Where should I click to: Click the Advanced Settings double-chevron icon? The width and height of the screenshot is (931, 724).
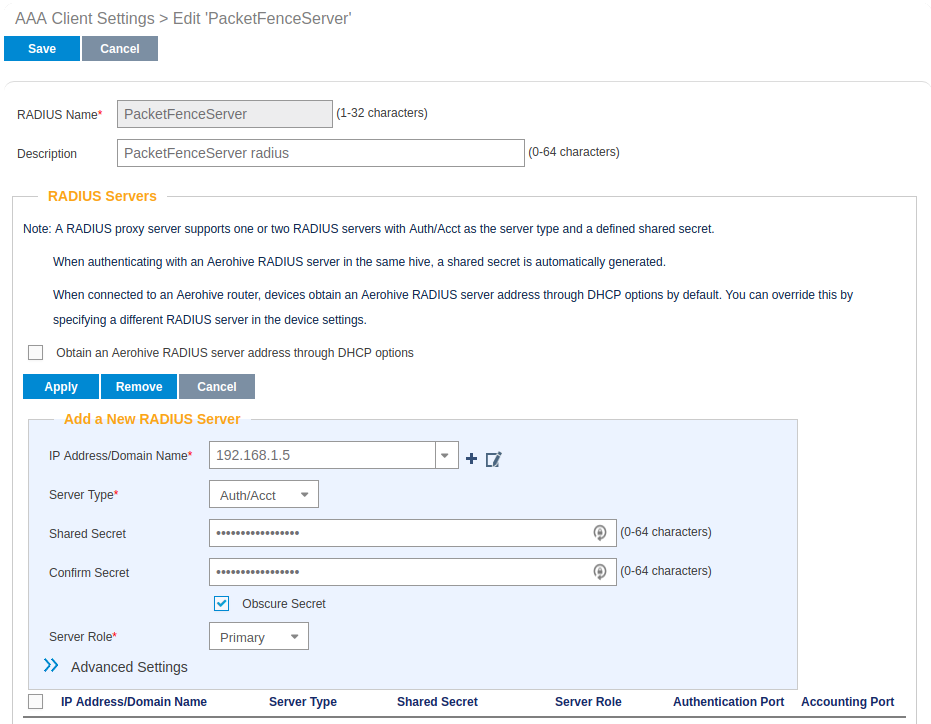pos(50,665)
